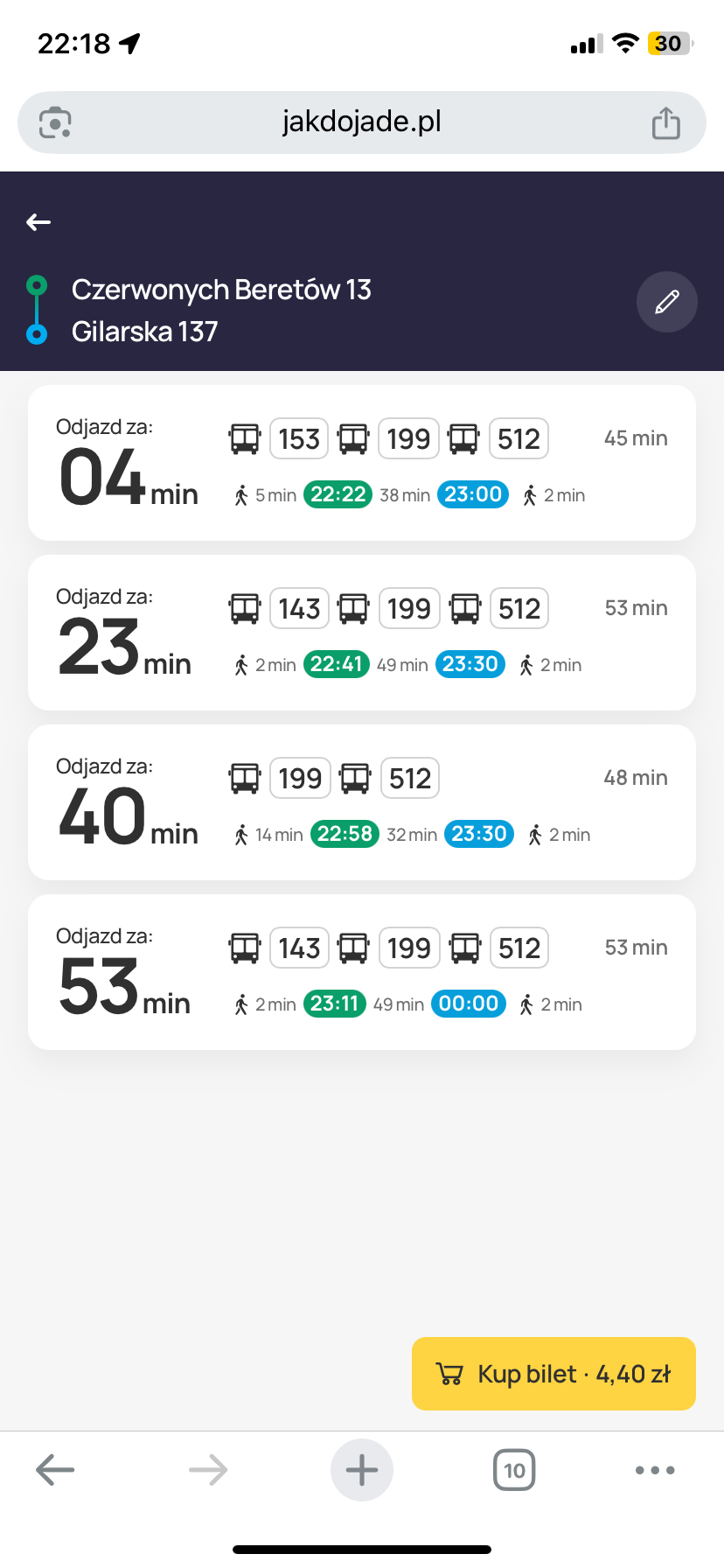Viewport: 724px width, 1568px height.
Task: Open route departing in 23 min
Action: click(x=362, y=633)
